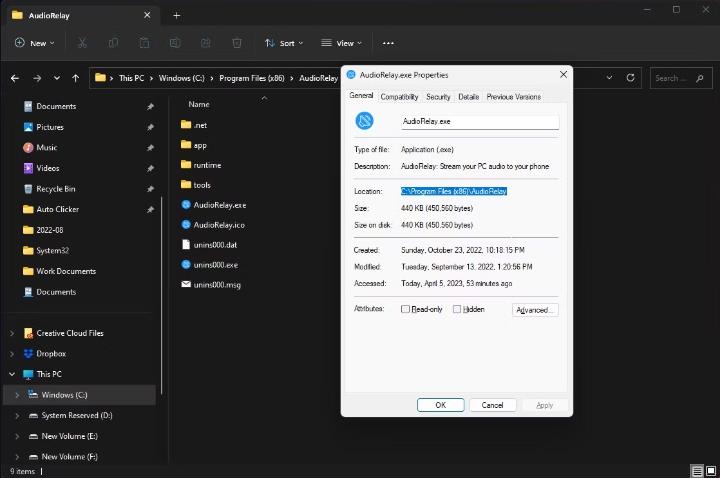Image resolution: width=720 pixels, height=478 pixels.
Task: Click Program Files (x86) in breadcrumb
Action: click(252, 78)
